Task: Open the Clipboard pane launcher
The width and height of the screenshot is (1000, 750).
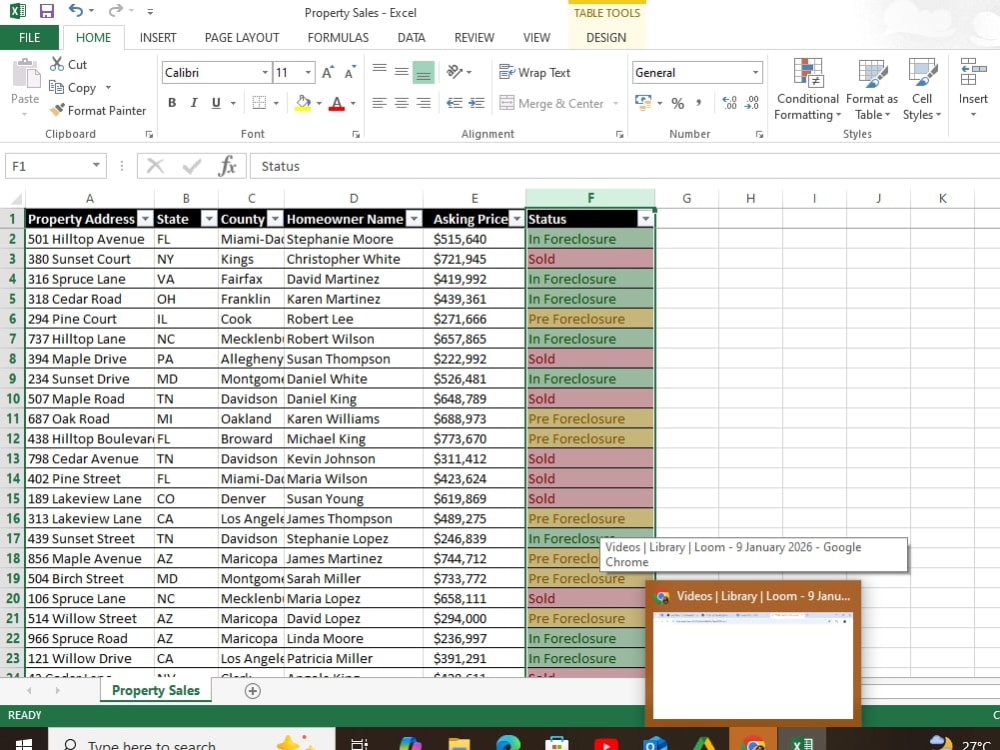Action: tap(149, 134)
